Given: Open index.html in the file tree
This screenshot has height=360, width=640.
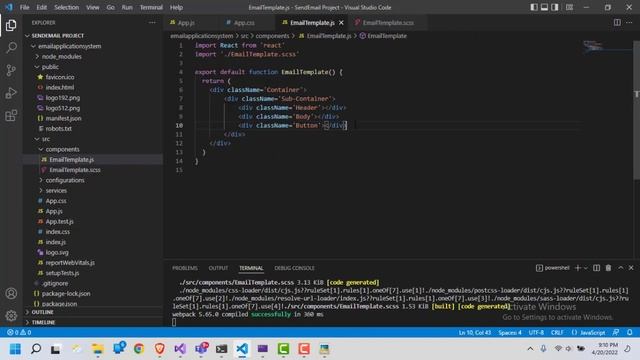Looking at the screenshot, I should tap(60, 88).
